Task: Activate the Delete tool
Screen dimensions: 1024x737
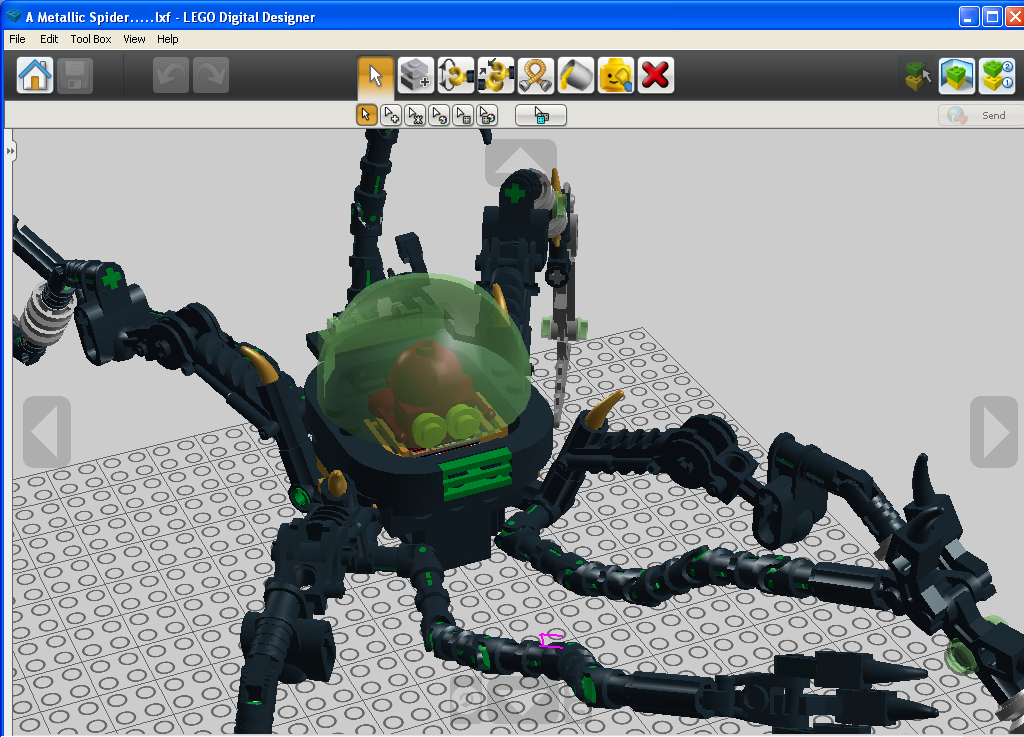Action: tap(655, 74)
